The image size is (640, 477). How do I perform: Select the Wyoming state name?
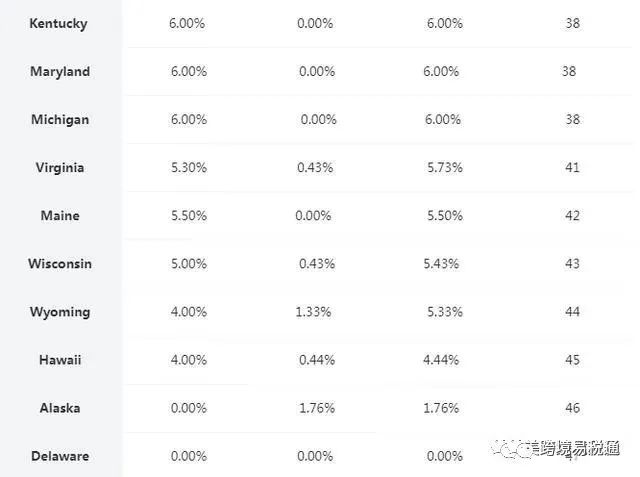click(60, 311)
